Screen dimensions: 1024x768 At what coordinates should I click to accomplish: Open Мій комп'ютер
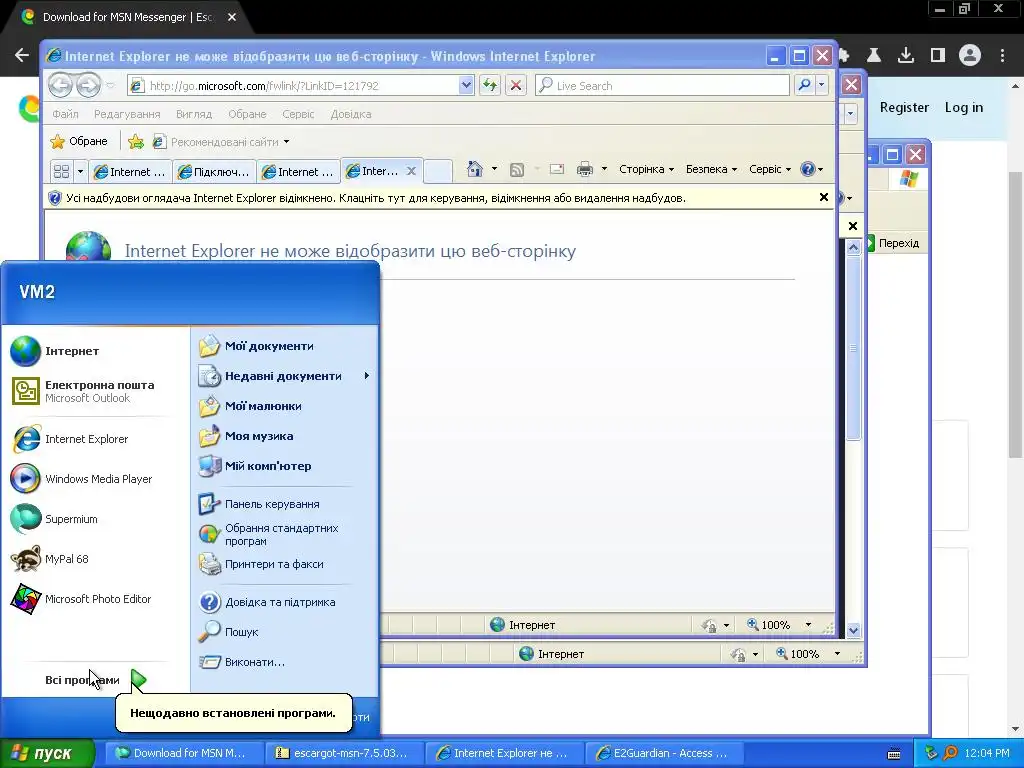255,466
